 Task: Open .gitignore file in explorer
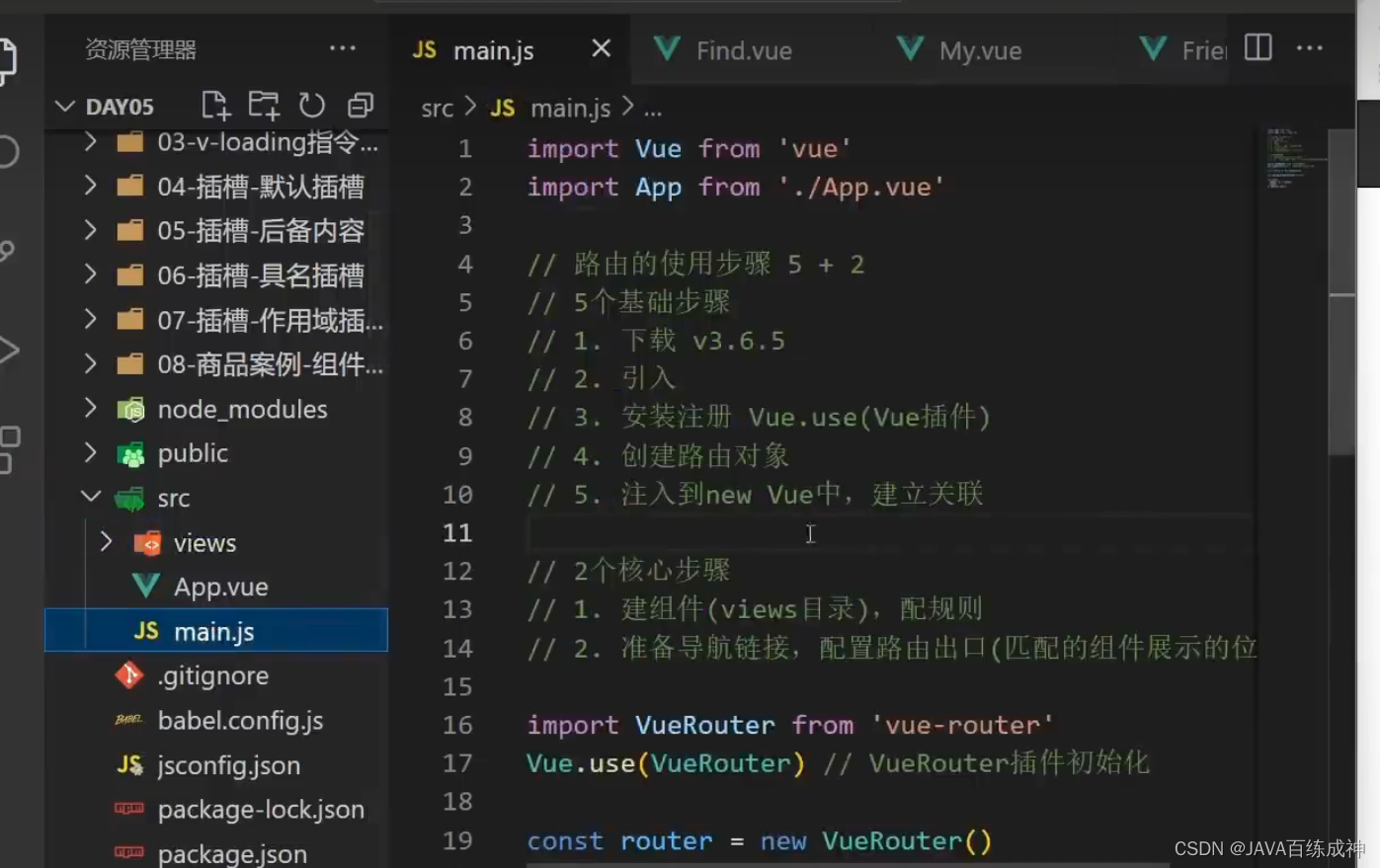[217, 675]
